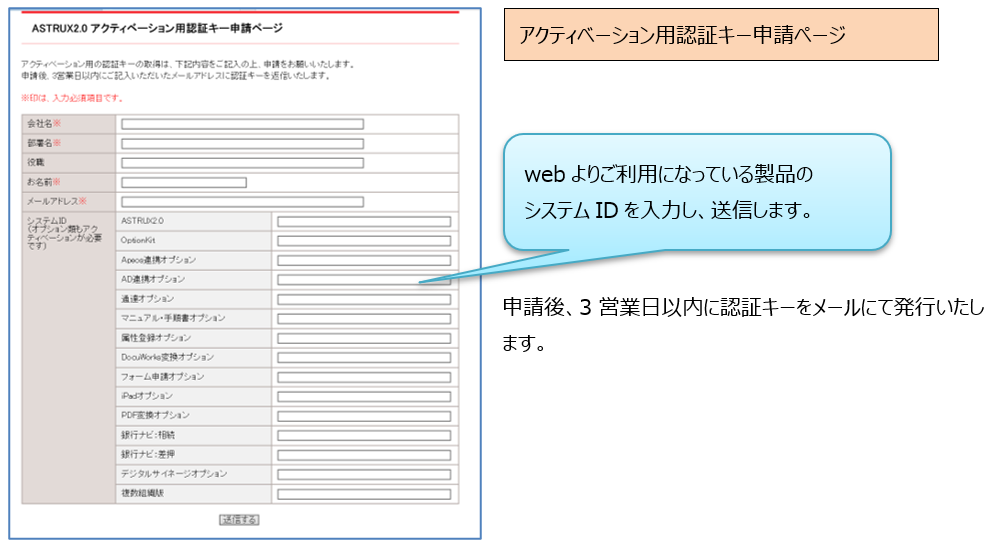Click the 申請後、3営業日以内 paragraph on the right
Image resolution: width=994 pixels, height=547 pixels.
[743, 325]
